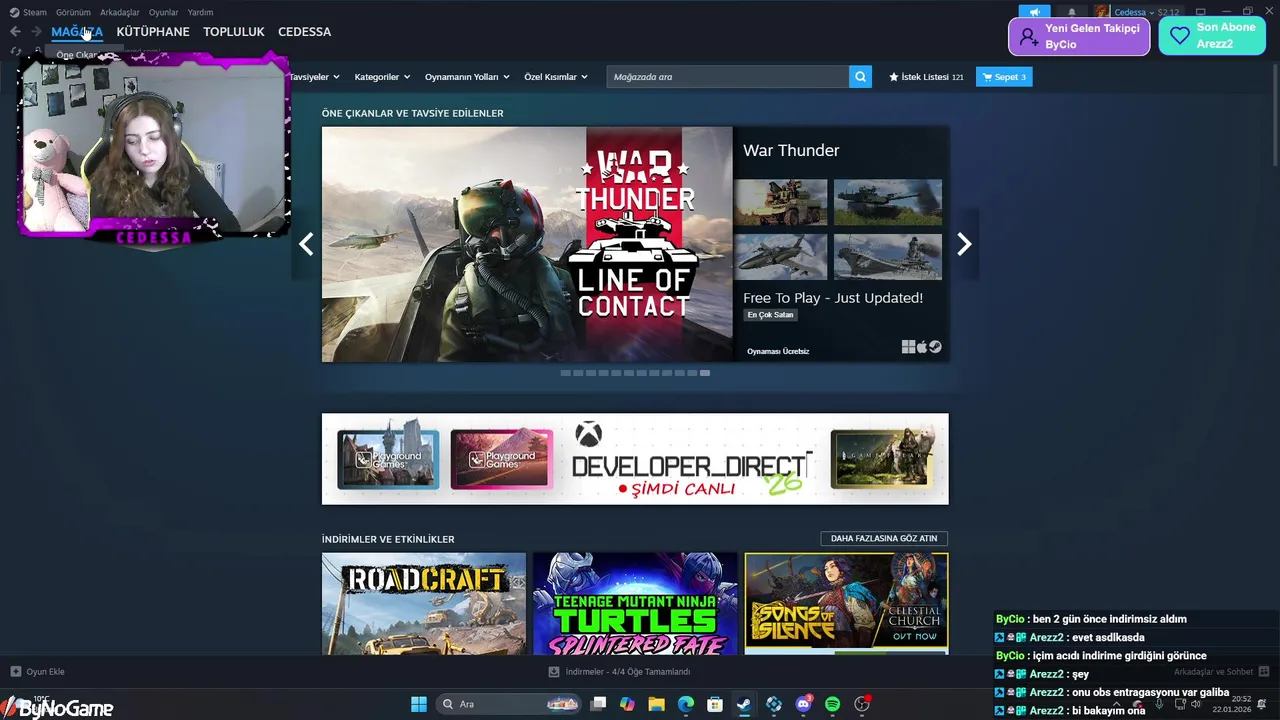Click the Windows platform icon on War Thunder
This screenshot has height=720, width=1280.
(908, 347)
